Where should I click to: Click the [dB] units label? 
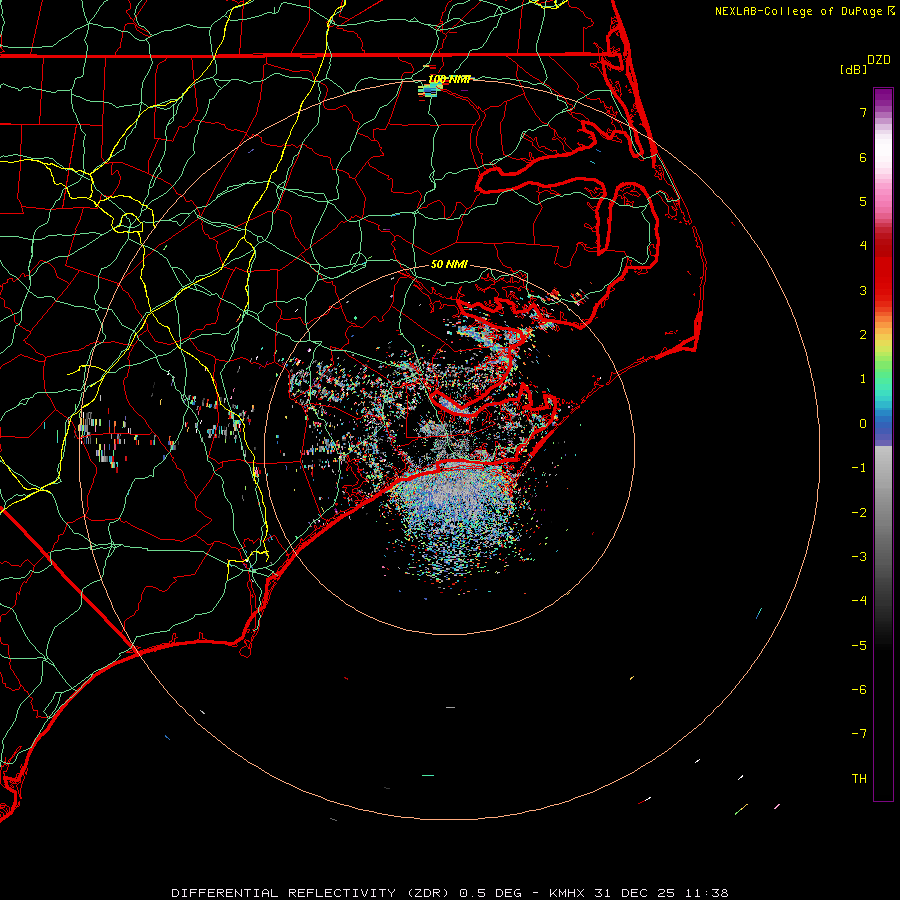click(x=853, y=69)
